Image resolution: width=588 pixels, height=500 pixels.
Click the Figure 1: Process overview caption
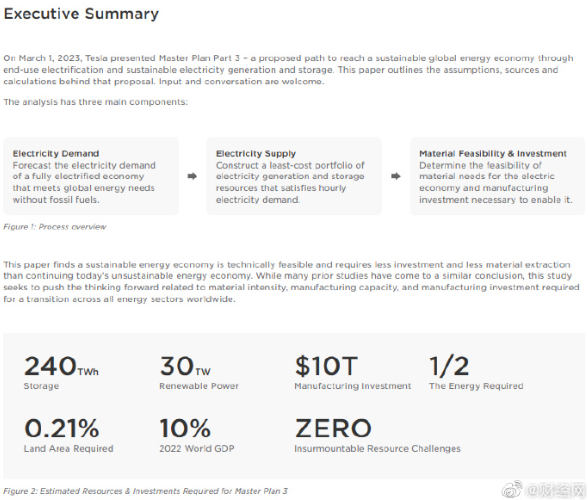[55, 227]
